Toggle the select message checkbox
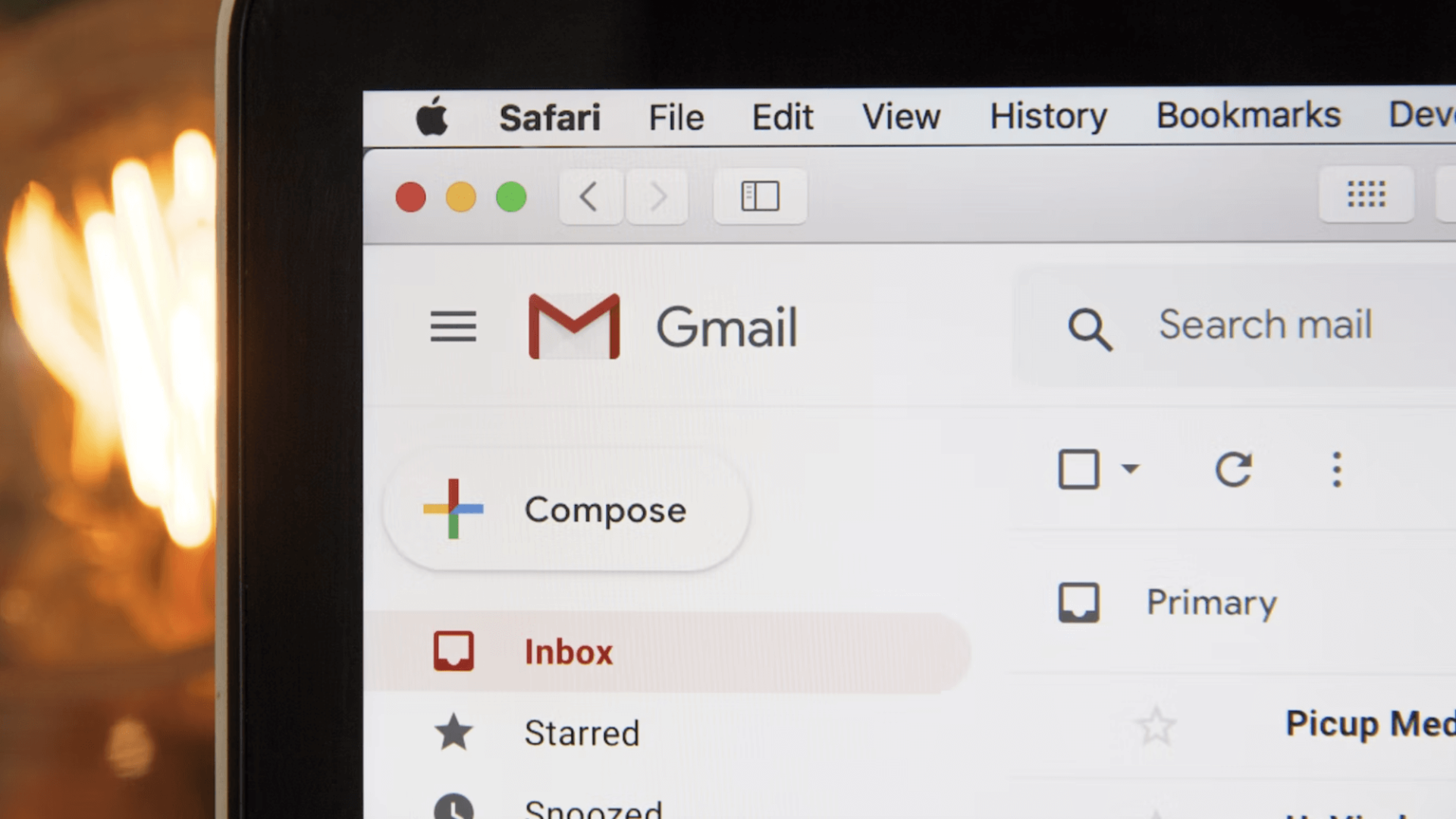The image size is (1456, 819). (1080, 470)
